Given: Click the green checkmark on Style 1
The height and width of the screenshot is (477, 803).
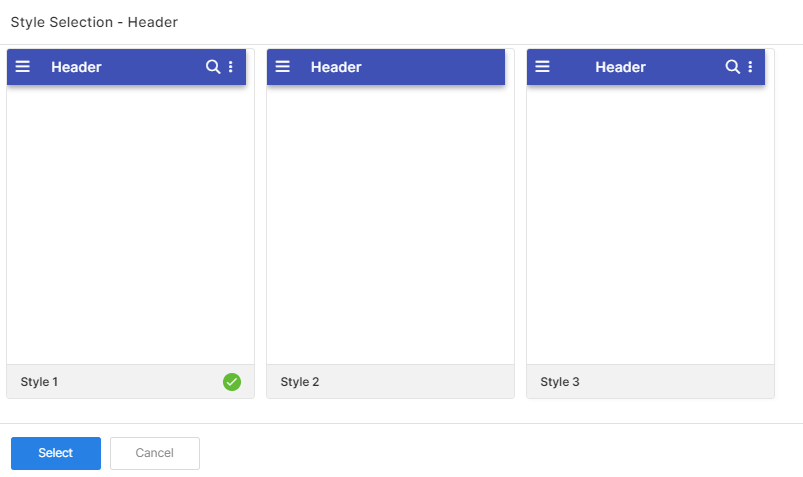Looking at the screenshot, I should point(232,382).
